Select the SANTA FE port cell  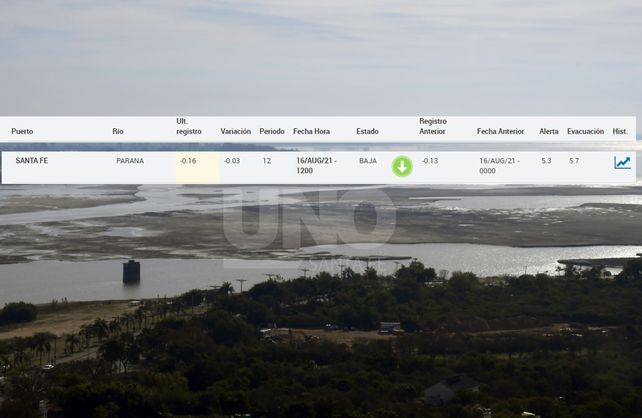32,160
